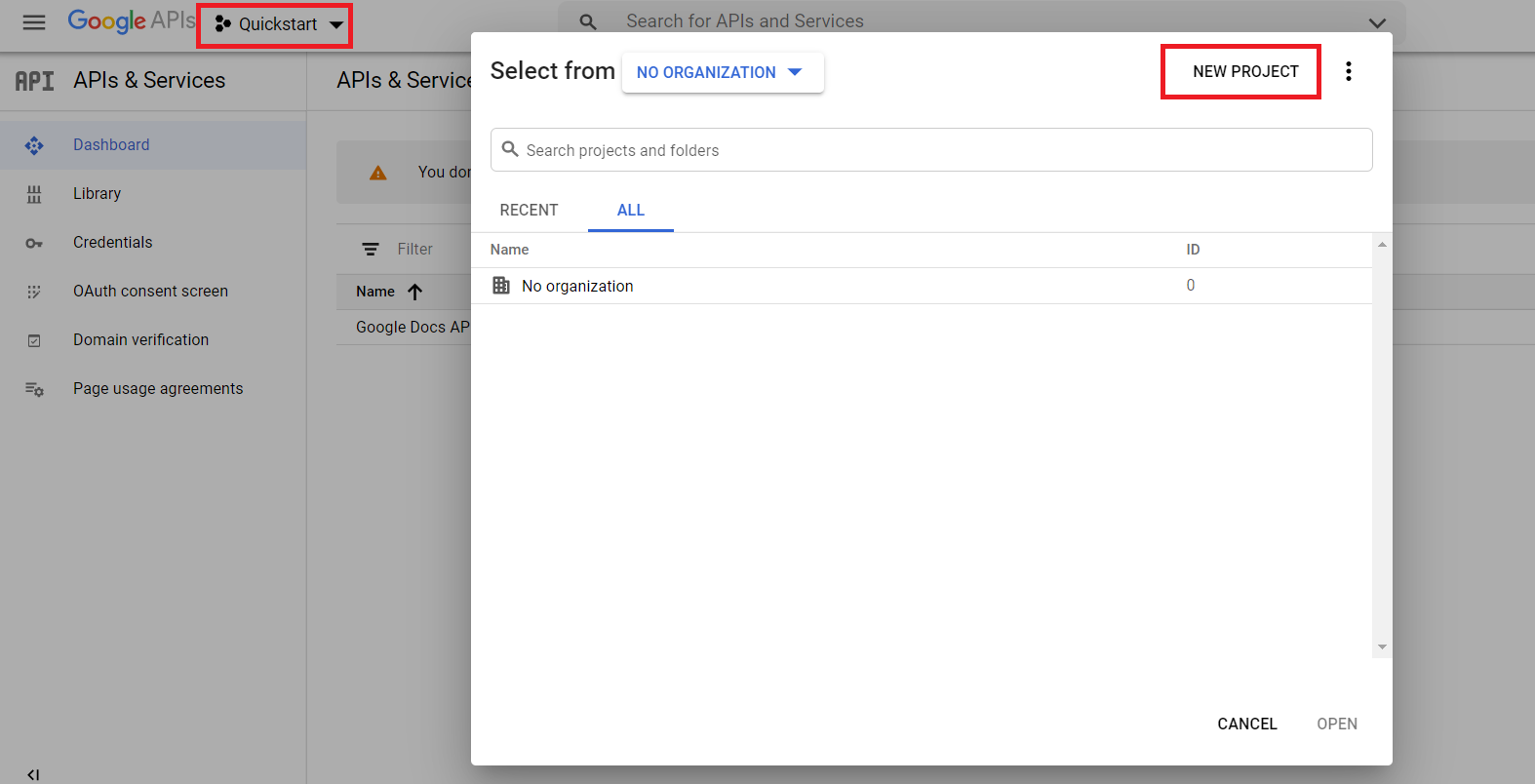Open the Quickstart project selector dropdown
The height and width of the screenshot is (784, 1535).
point(278,24)
